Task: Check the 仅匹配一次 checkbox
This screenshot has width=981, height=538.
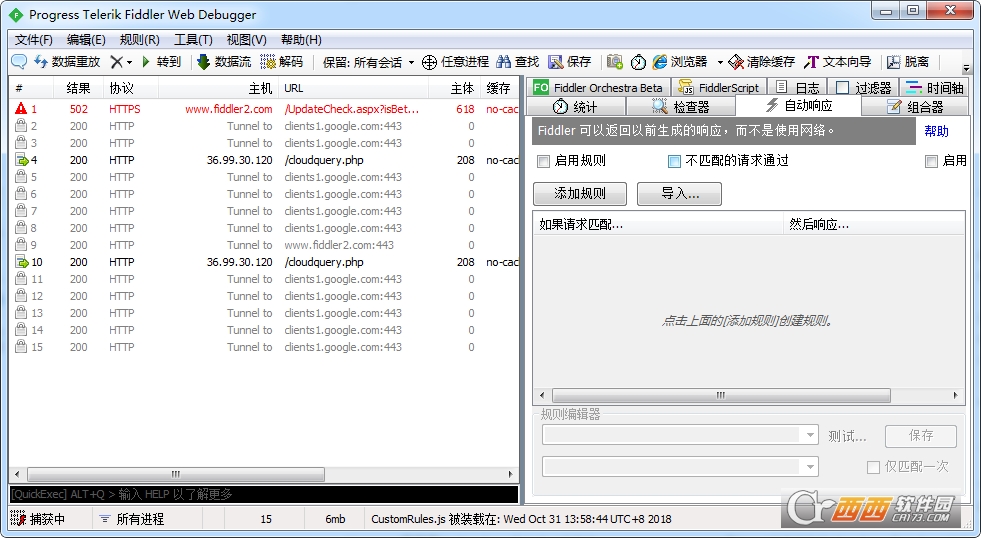Action: [873, 467]
